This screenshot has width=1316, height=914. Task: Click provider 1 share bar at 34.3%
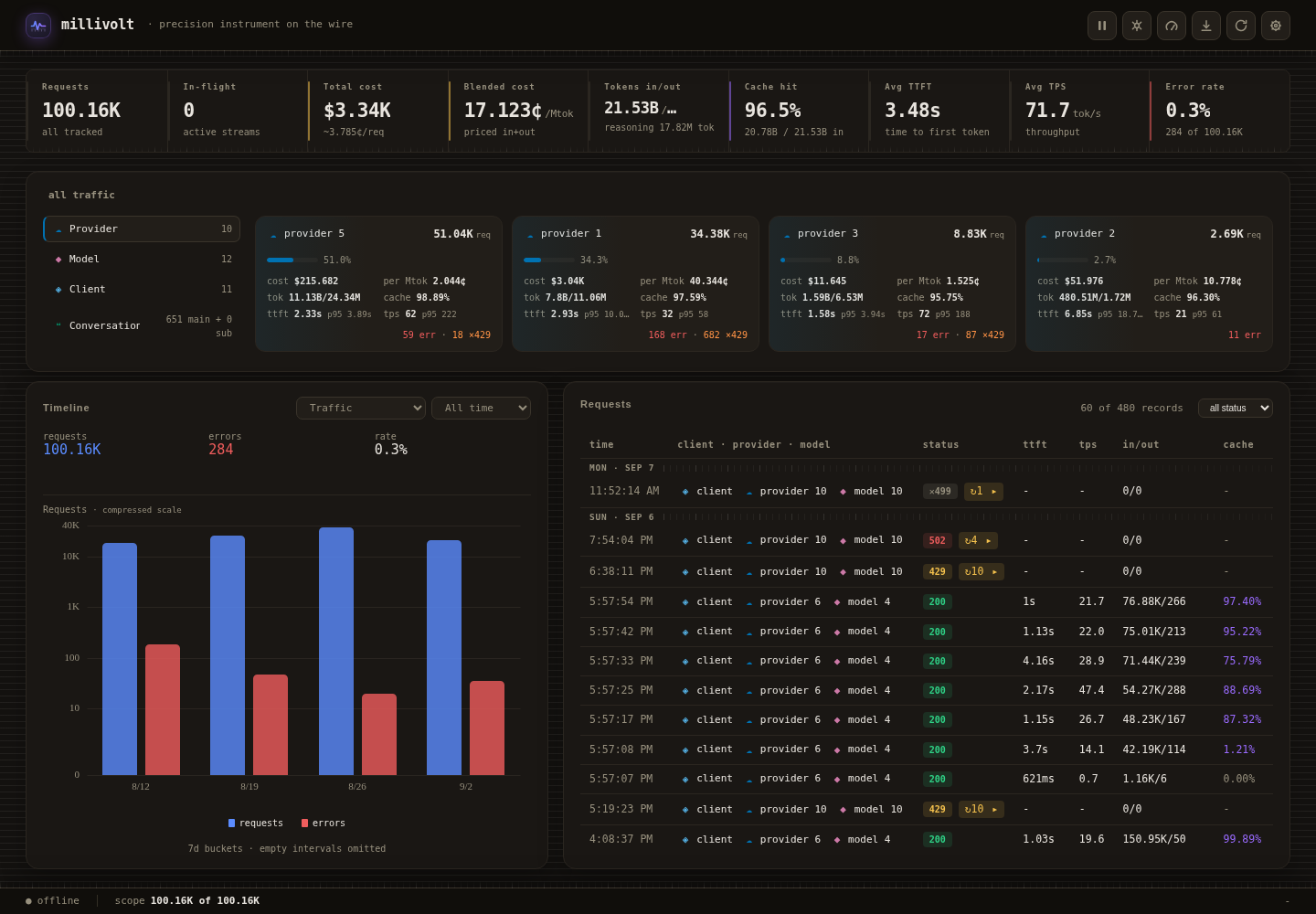[549, 260]
